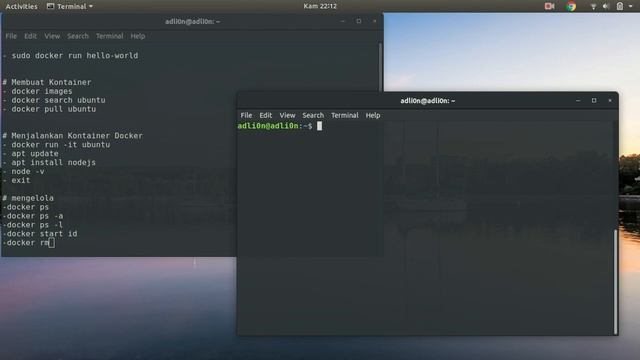This screenshot has width=640, height=360.
Task: Minimize the background terminal window
Action: [342, 21]
